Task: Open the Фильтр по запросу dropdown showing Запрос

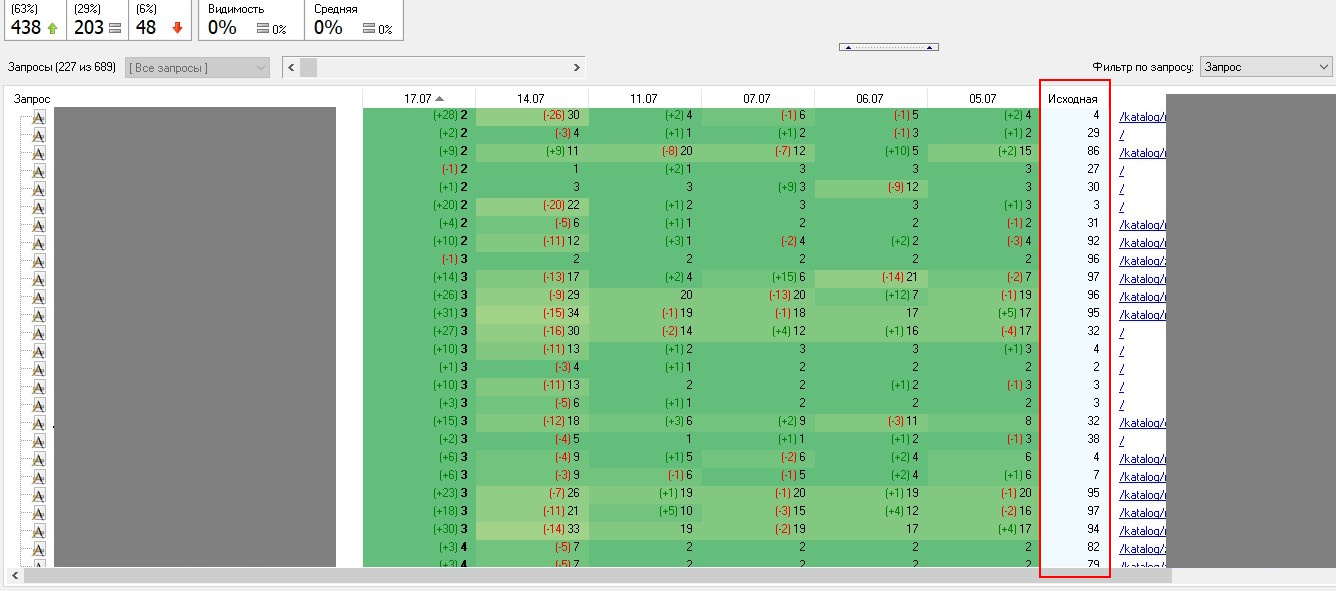Action: (x=1265, y=67)
